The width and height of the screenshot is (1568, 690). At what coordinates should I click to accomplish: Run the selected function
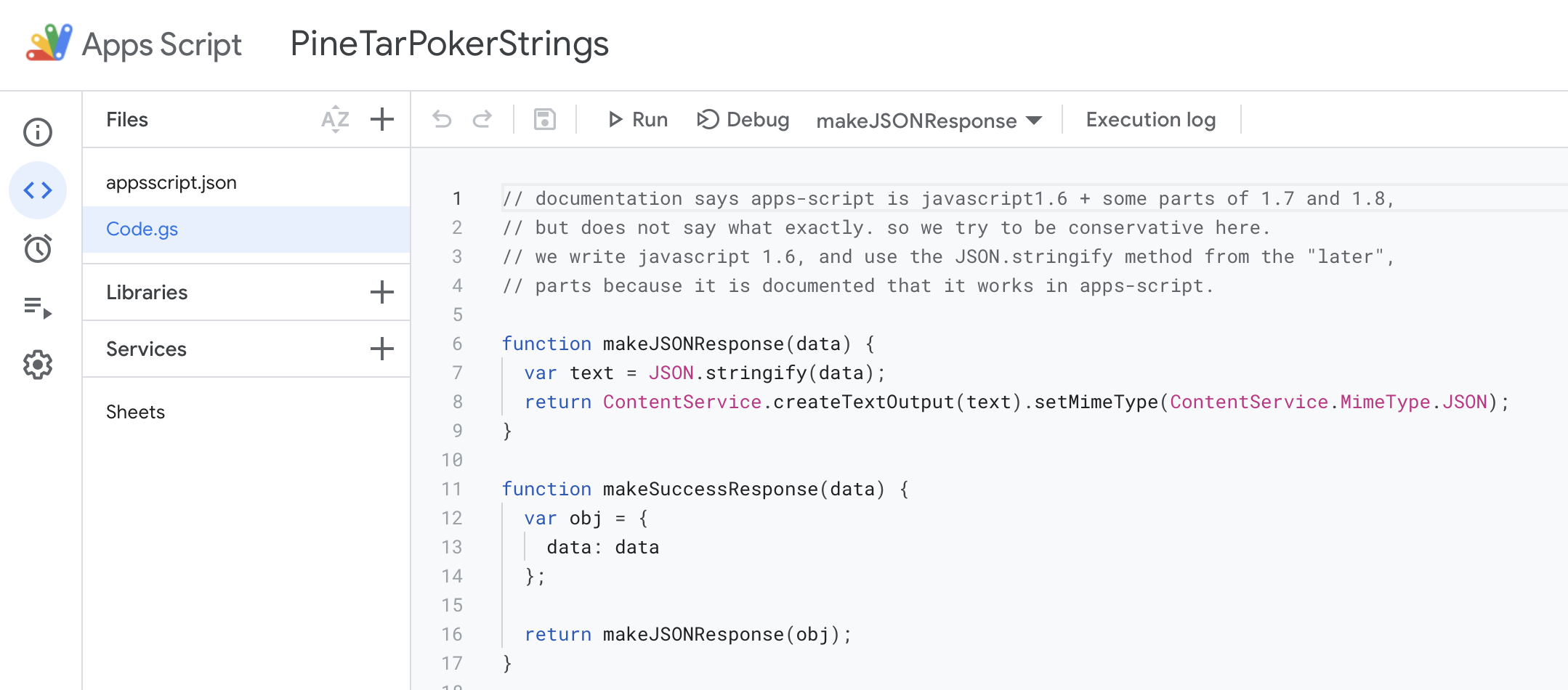pos(638,119)
